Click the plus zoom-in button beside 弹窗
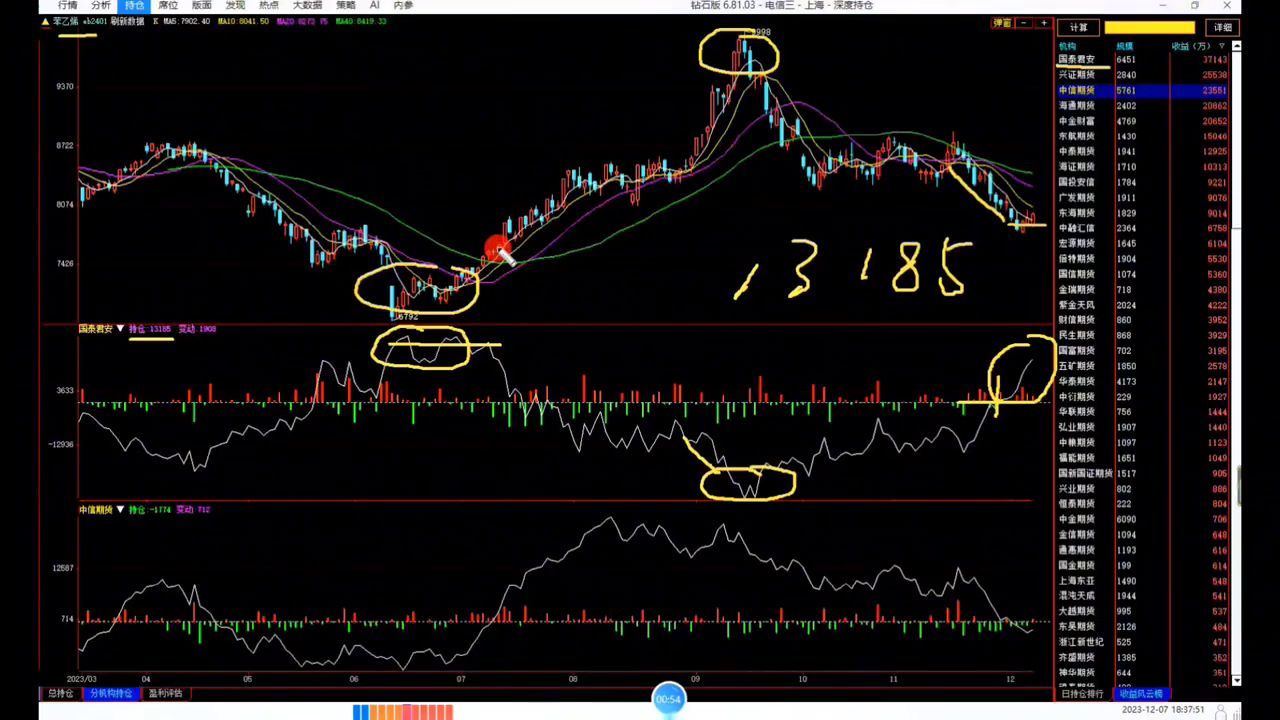Viewport: 1280px width, 720px height. click(1043, 23)
